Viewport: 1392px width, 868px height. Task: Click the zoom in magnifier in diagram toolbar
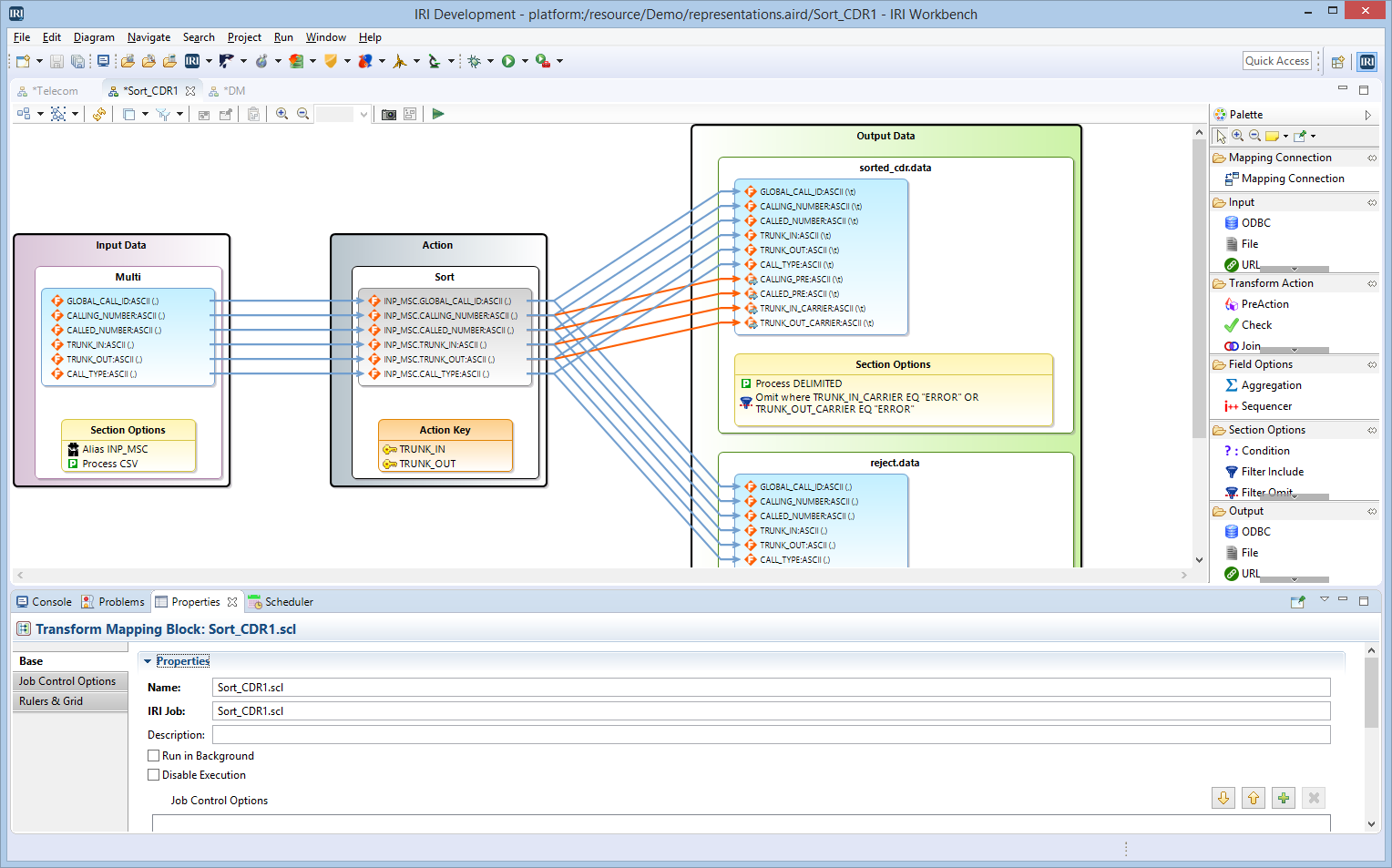pos(282,114)
